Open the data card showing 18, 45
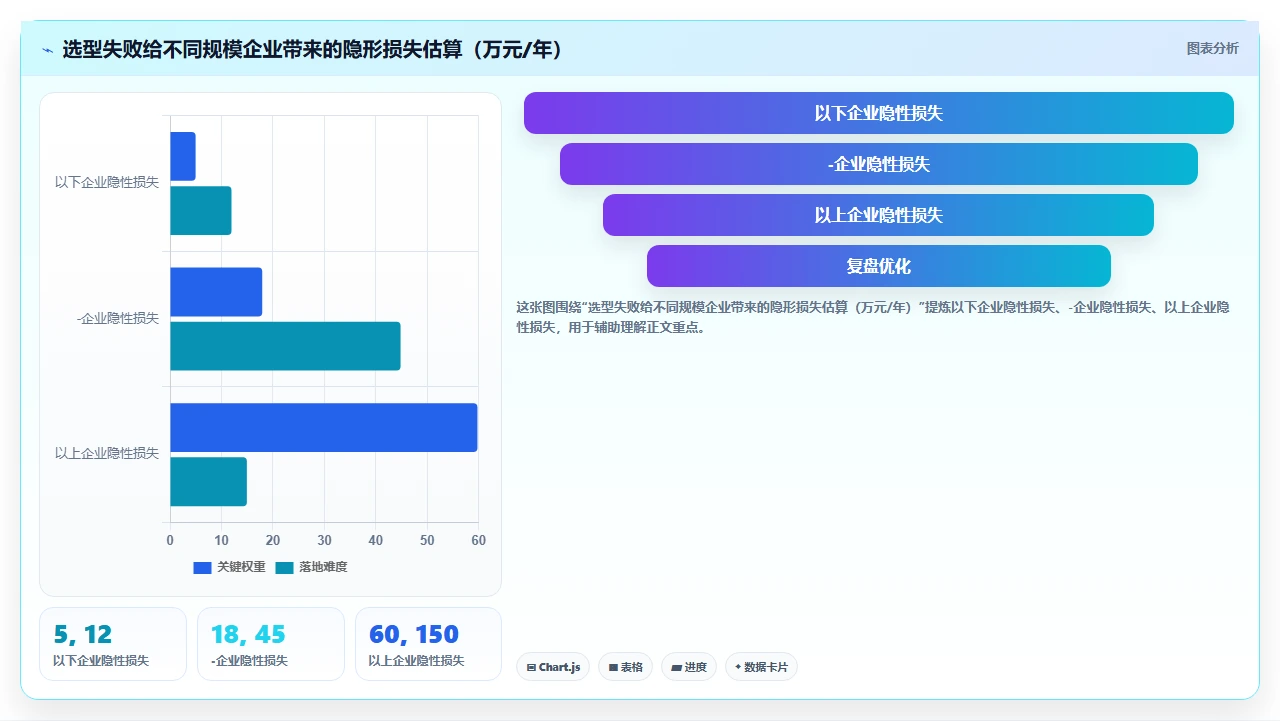Viewport: 1280px width, 721px height. pos(271,644)
